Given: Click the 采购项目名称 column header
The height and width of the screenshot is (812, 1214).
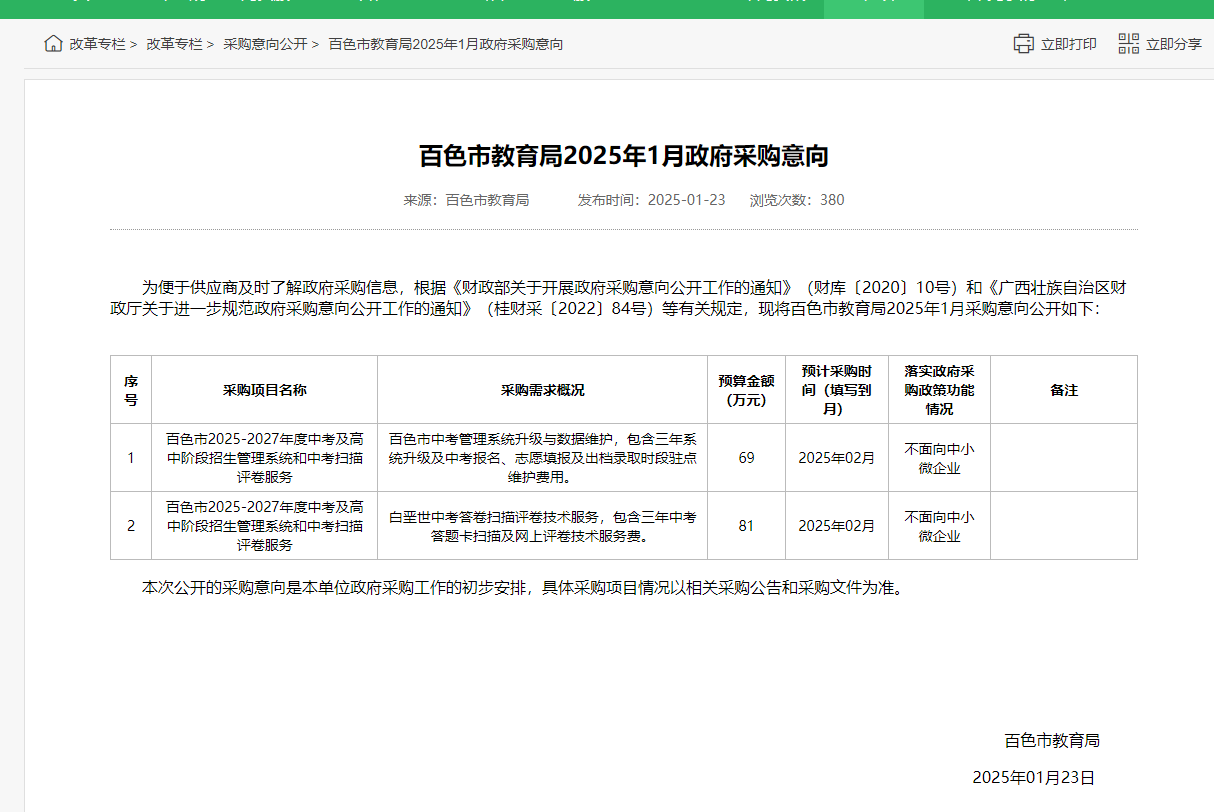Looking at the screenshot, I should [x=265, y=390].
